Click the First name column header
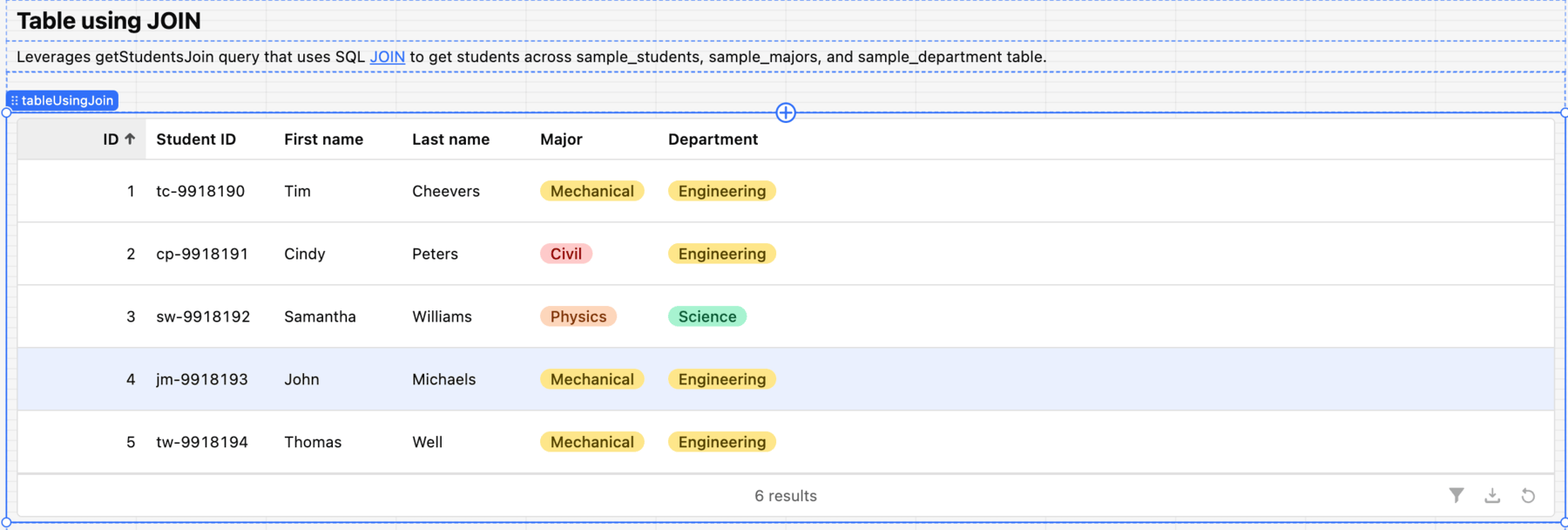 (x=323, y=139)
